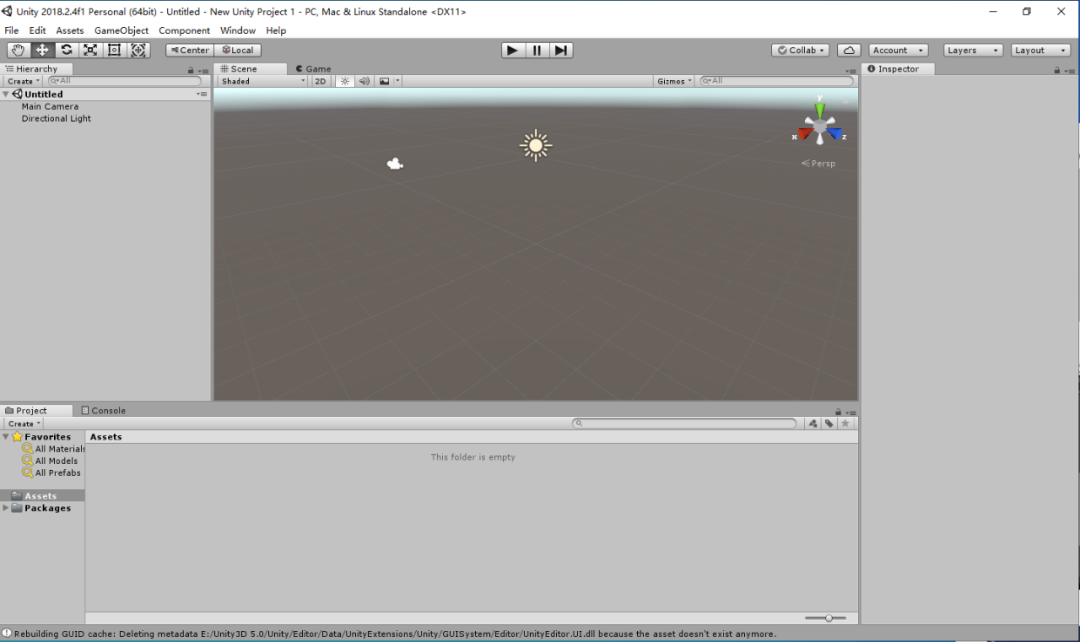Open the scene effects dropdown arrow
The height and width of the screenshot is (642, 1080).
(x=397, y=81)
